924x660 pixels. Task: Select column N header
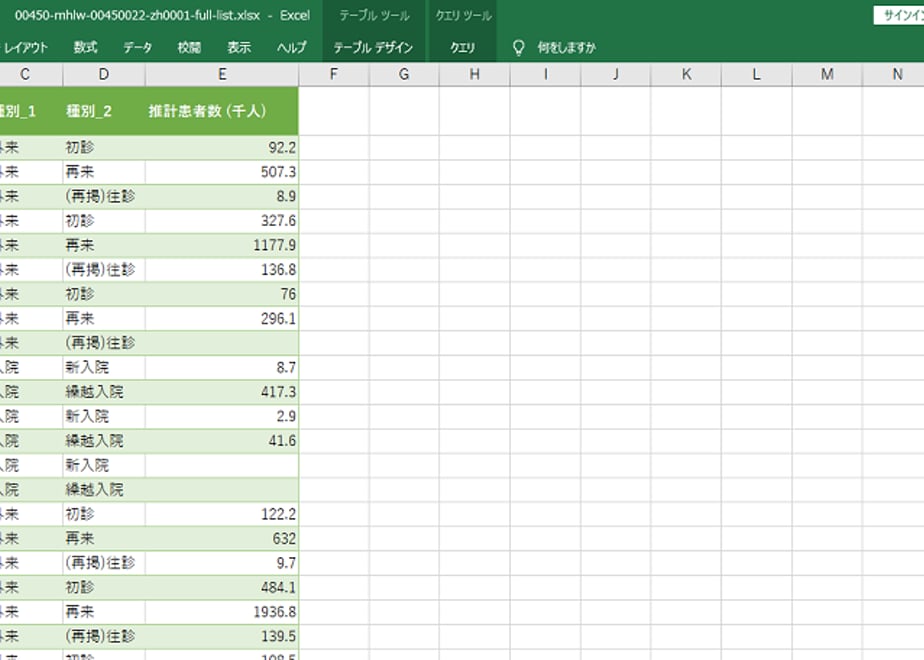[x=893, y=74]
